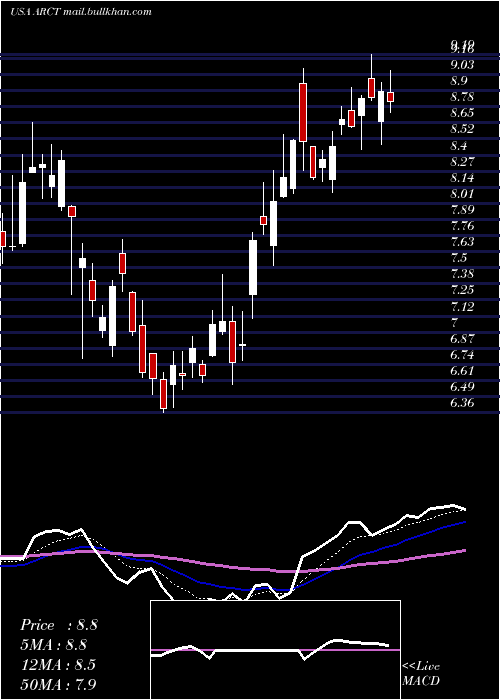This screenshot has width=500, height=700.
Task: Click the 8.14 price axis label
Action: pos(462,178)
